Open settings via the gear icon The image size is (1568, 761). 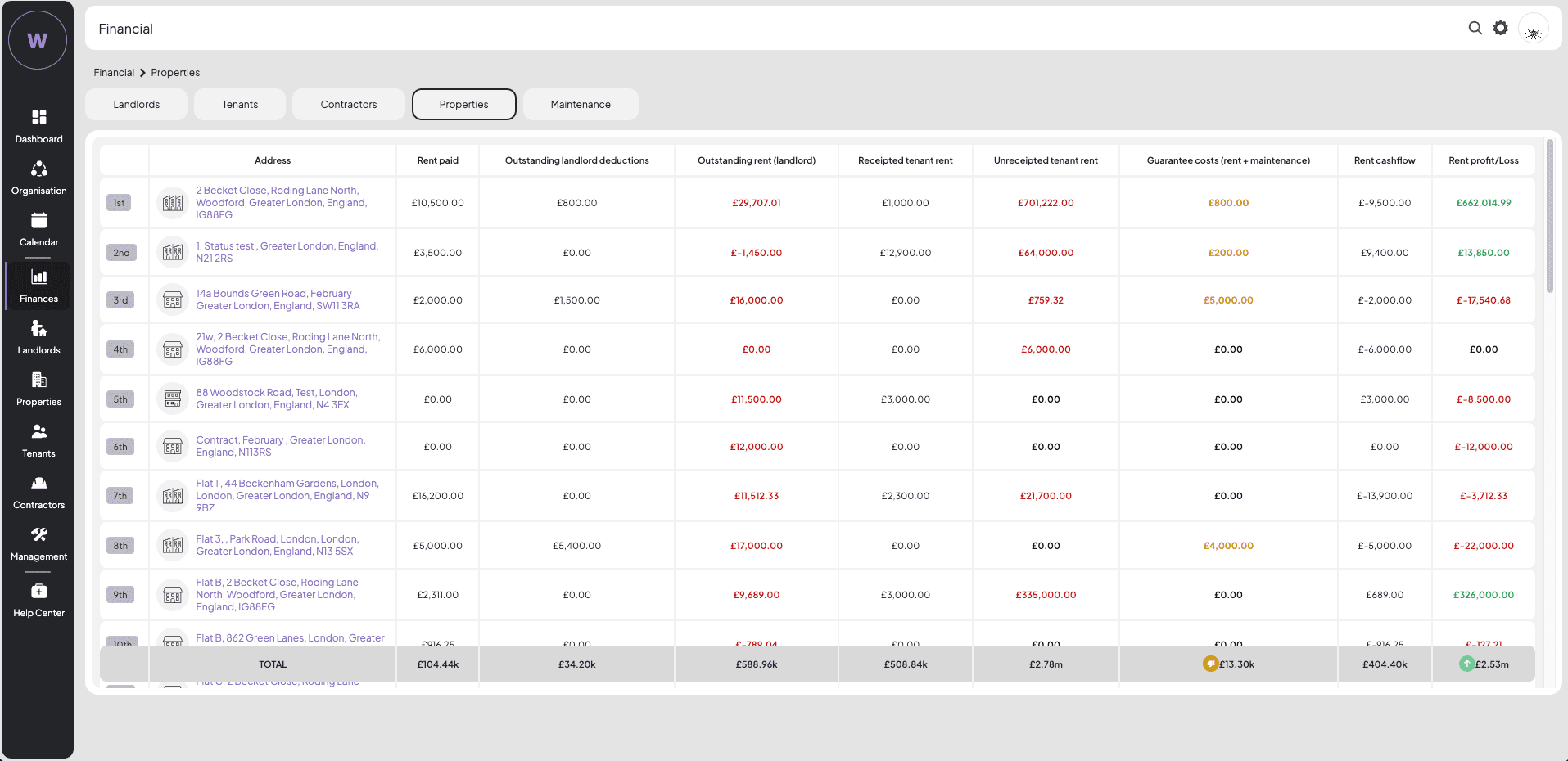pos(1500,28)
